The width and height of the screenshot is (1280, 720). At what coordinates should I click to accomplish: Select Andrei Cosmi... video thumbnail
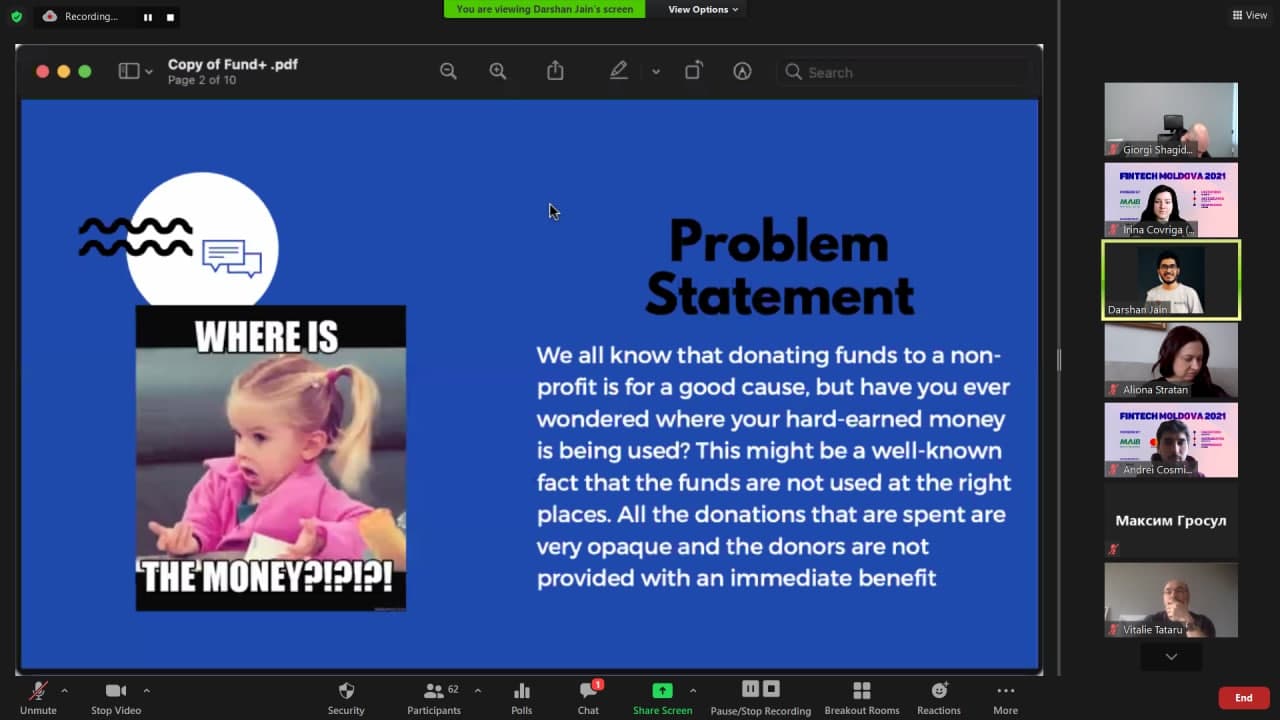[x=1171, y=440]
